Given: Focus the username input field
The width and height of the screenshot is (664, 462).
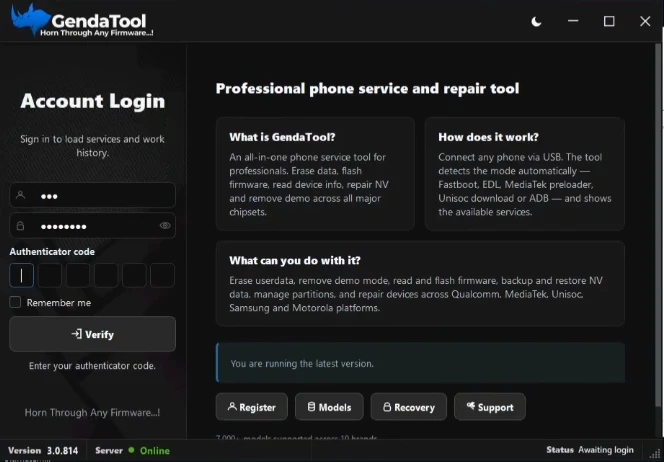Looking at the screenshot, I should pyautogui.click(x=92, y=195).
